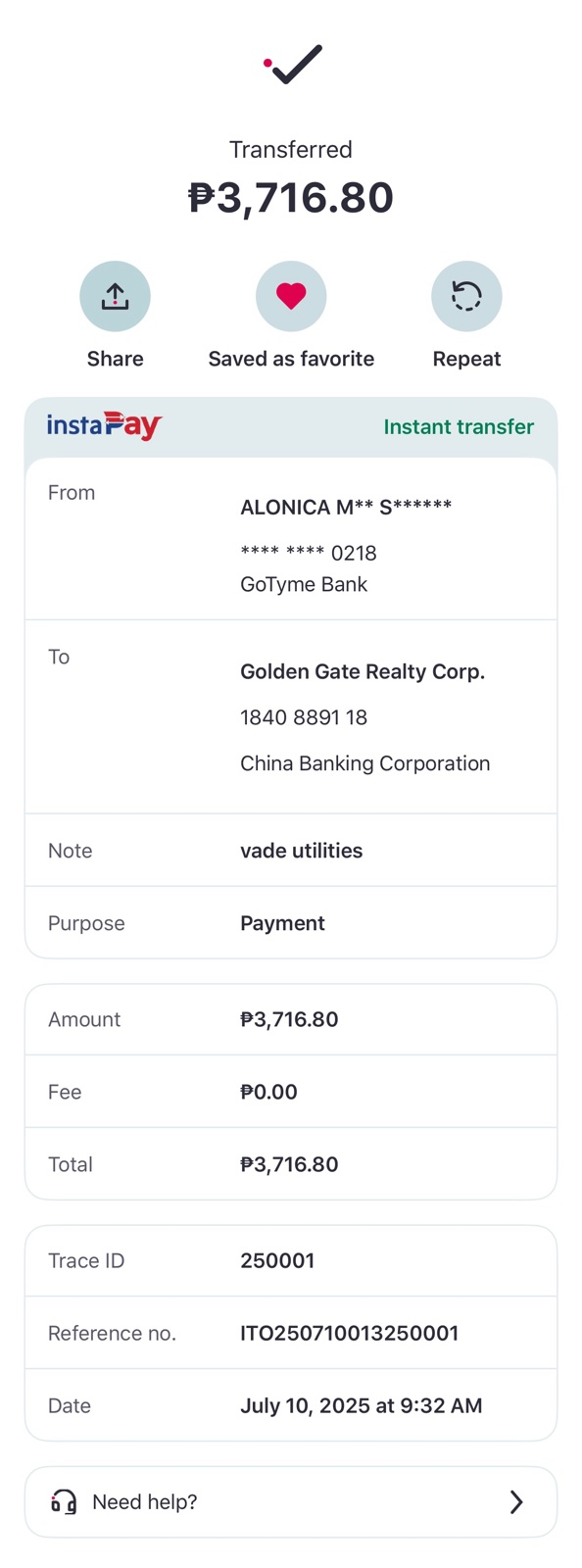Tap the Saved as favorite label
Screen dimensions: 582x1568
(291, 359)
